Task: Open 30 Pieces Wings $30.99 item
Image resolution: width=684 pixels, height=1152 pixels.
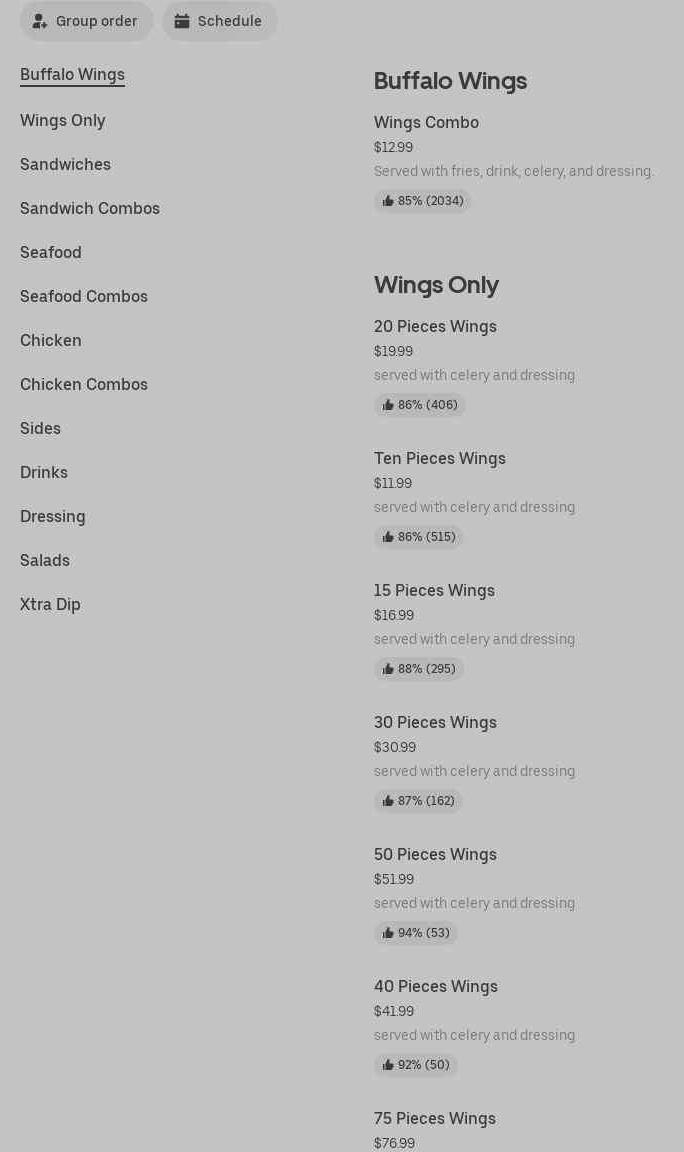Action: (x=435, y=722)
